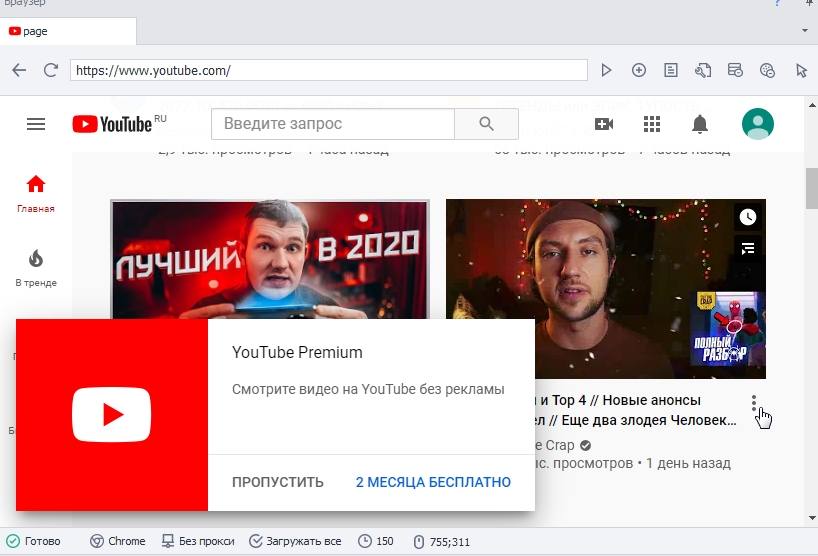Start the play triangle toolbar icon

click(x=606, y=70)
